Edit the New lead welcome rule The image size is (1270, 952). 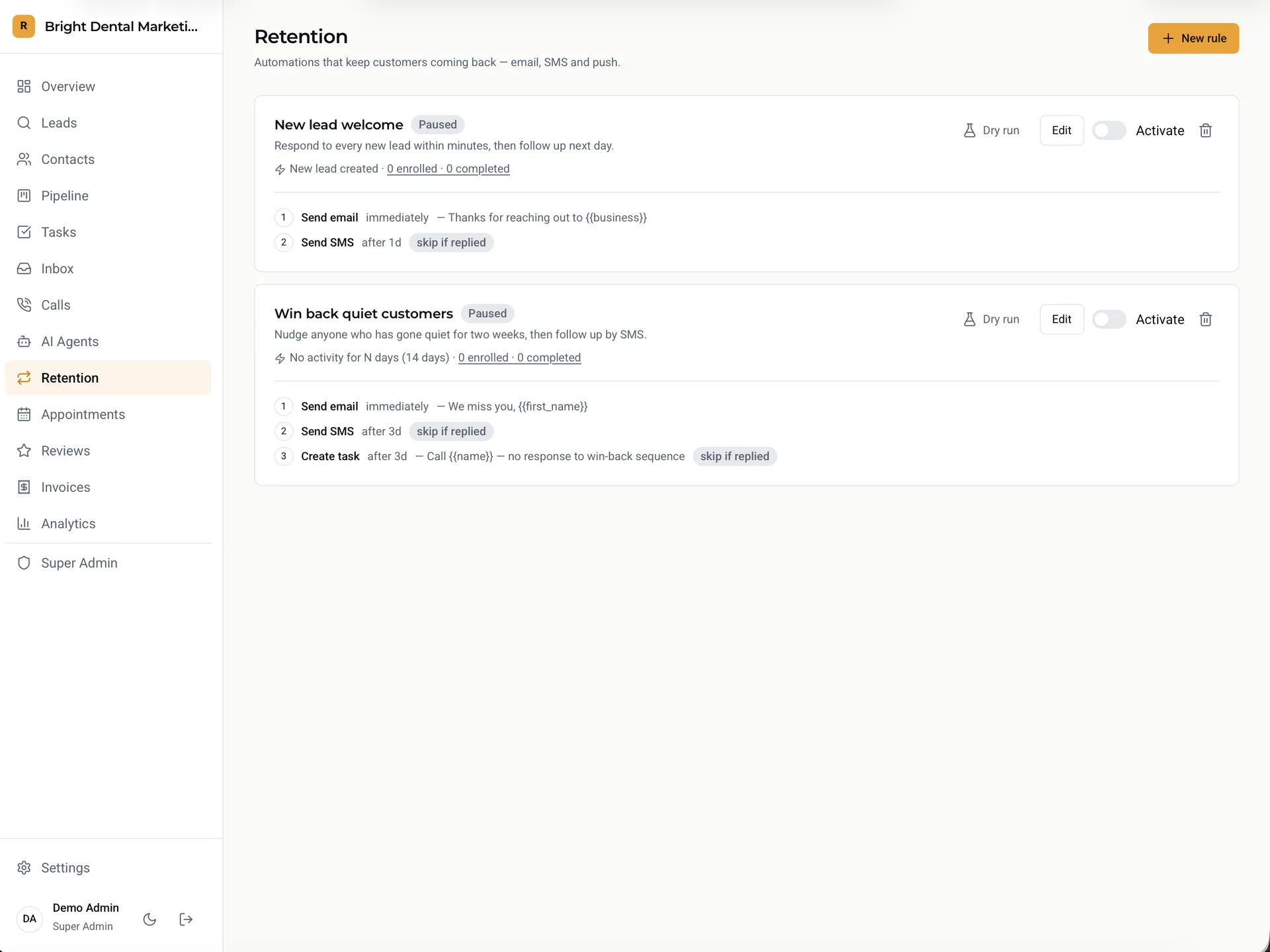point(1062,130)
